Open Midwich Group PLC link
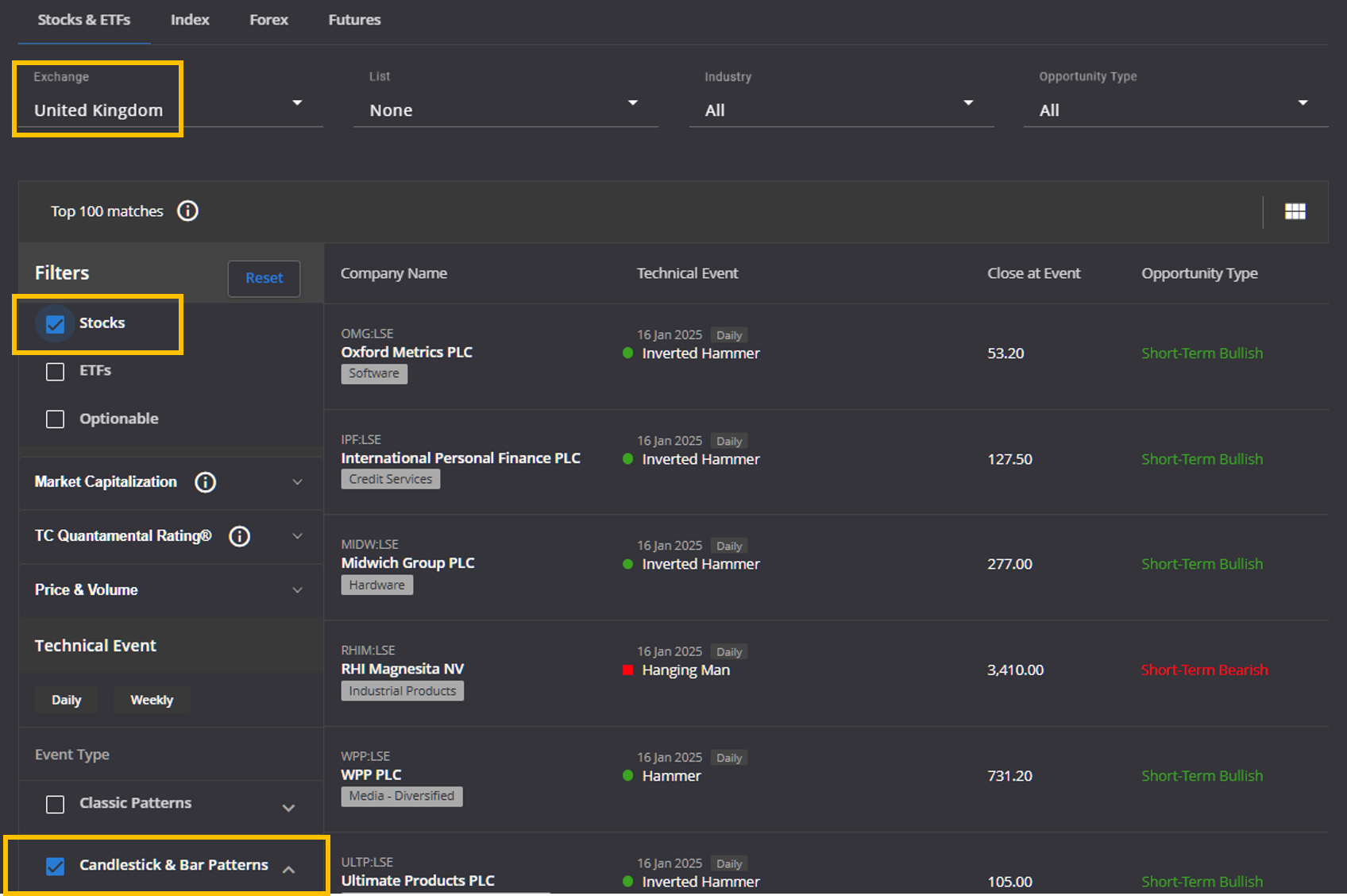Image resolution: width=1347 pixels, height=896 pixels. (407, 563)
